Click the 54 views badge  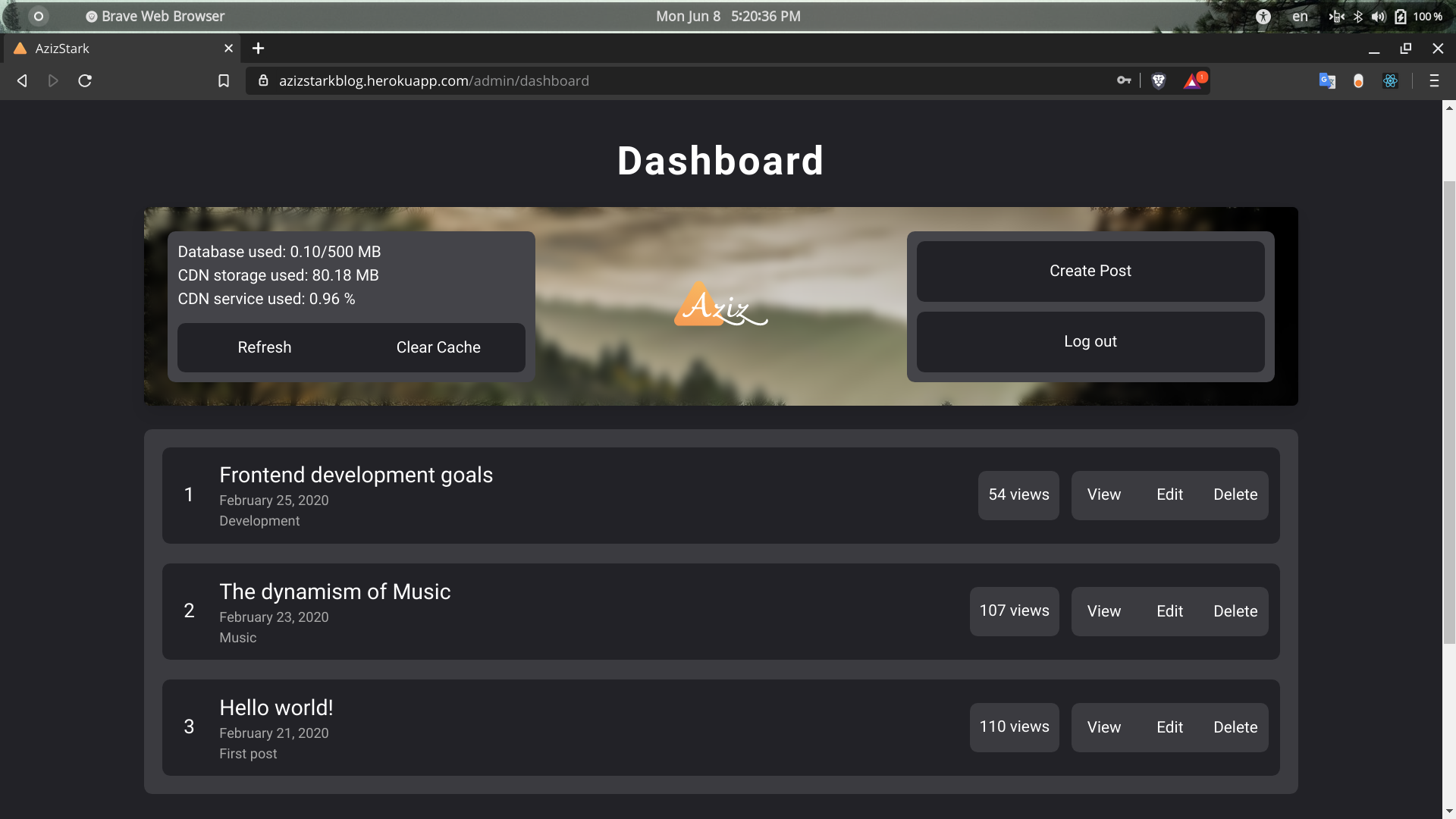tap(1018, 495)
